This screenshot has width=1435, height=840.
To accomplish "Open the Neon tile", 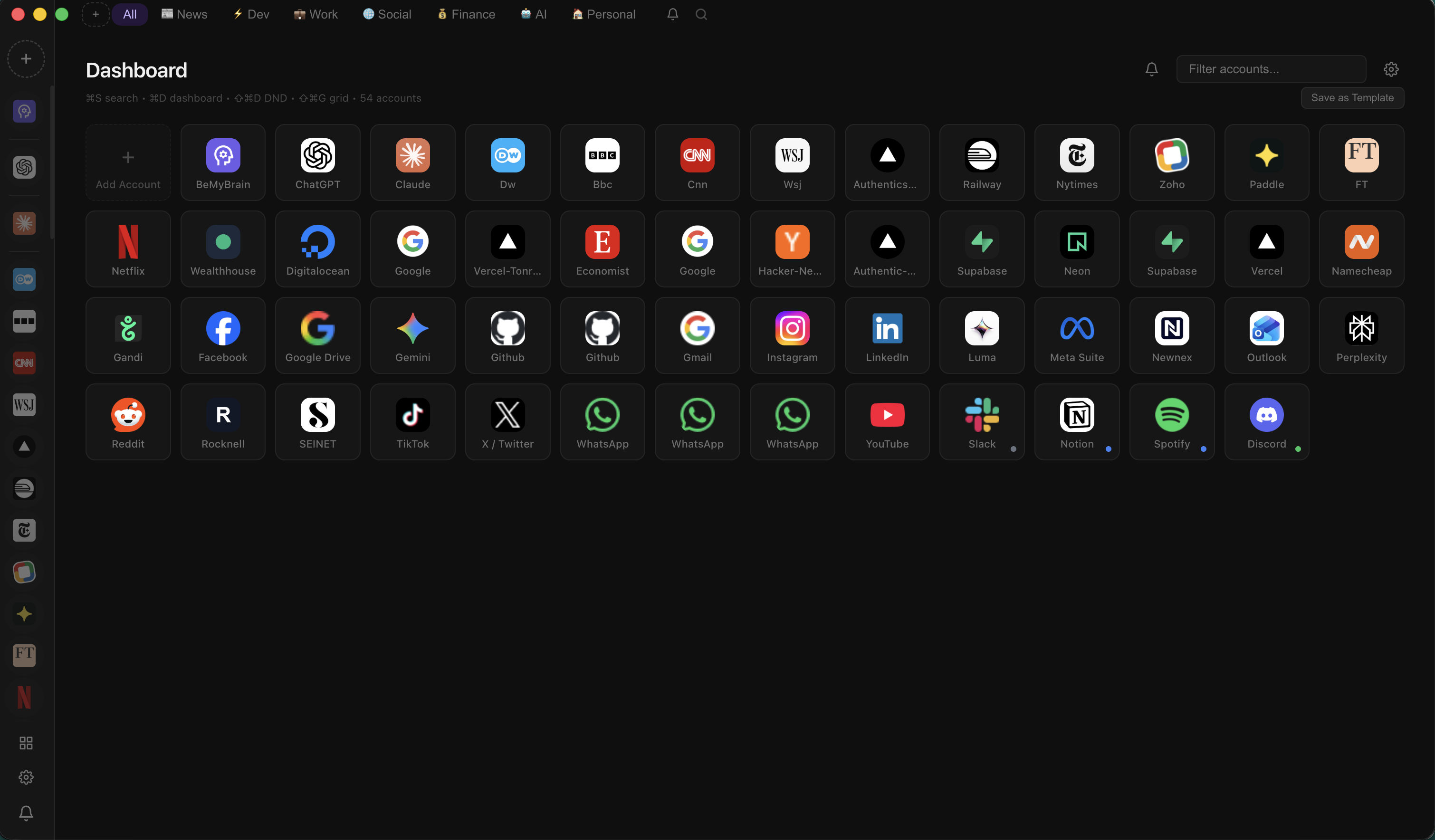I will (x=1077, y=249).
